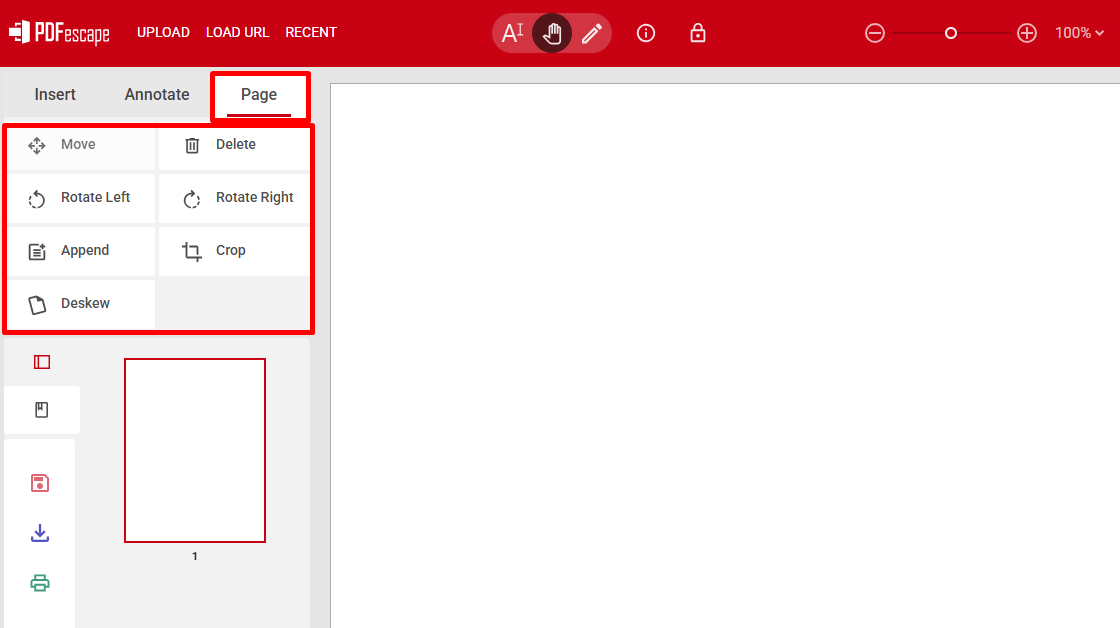Open the 100% zoom dropdown

[x=1079, y=33]
